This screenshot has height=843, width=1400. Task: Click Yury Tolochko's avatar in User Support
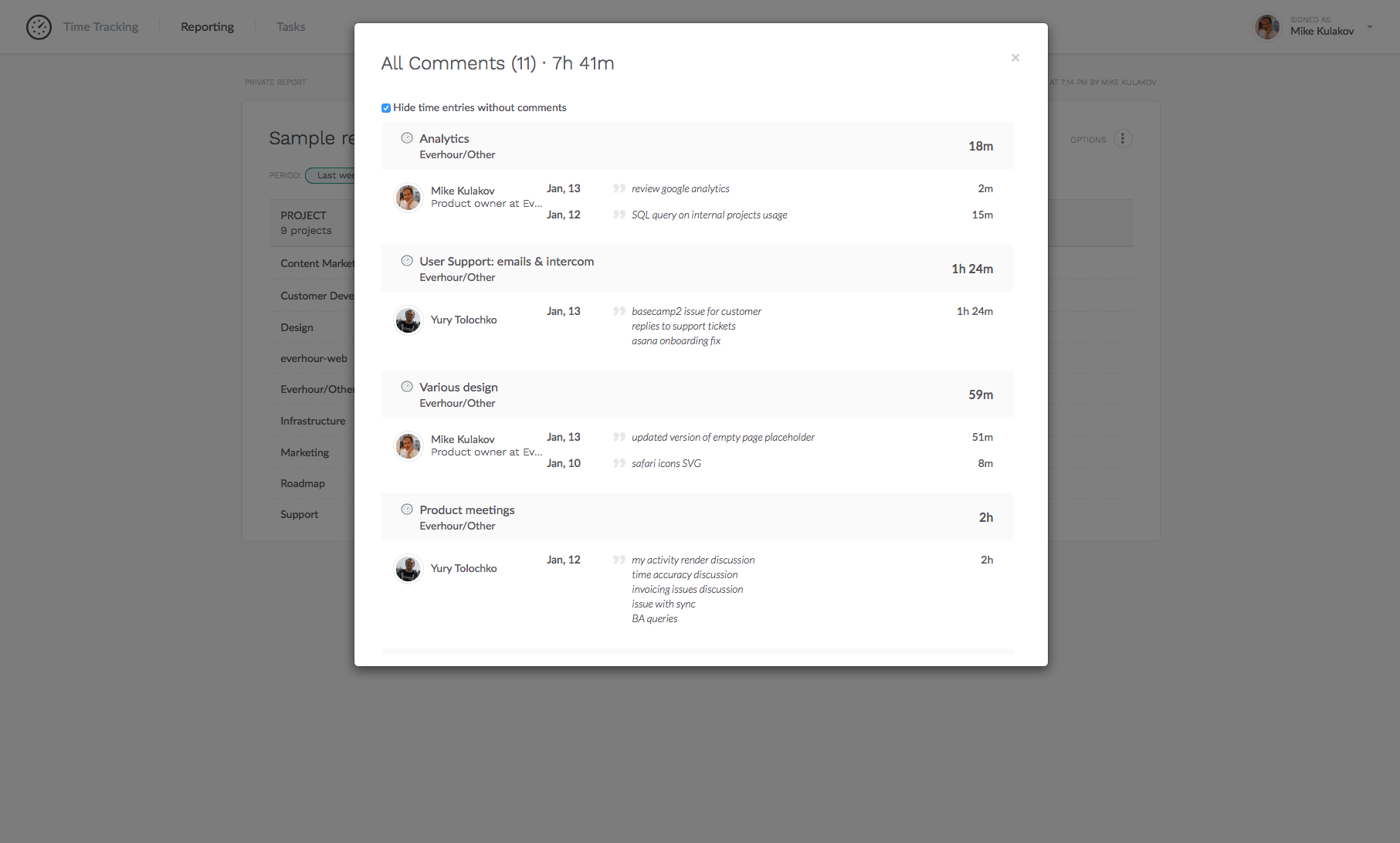tap(408, 320)
